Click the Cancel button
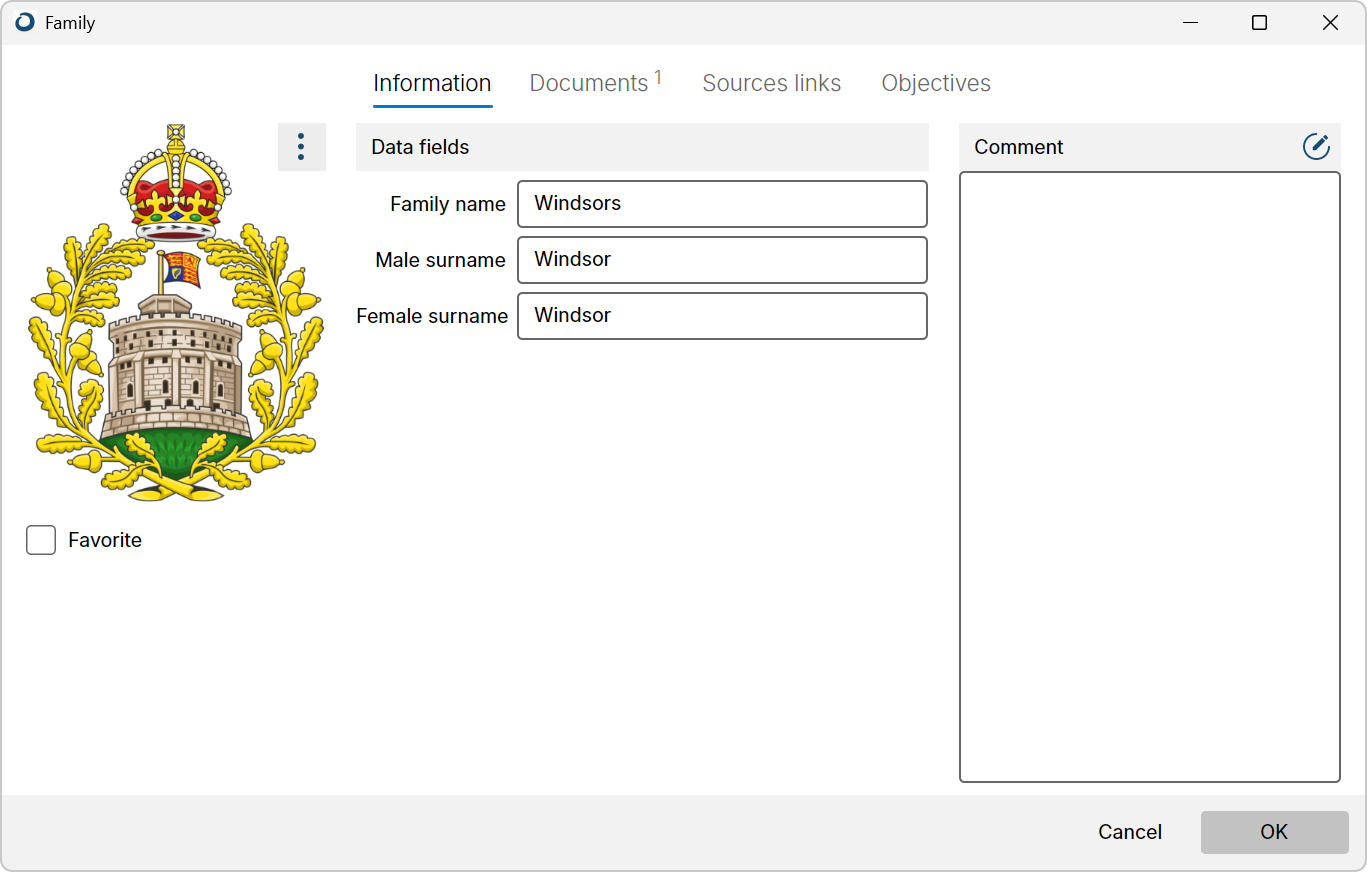Screen dimensions: 1367x872 [1130, 832]
